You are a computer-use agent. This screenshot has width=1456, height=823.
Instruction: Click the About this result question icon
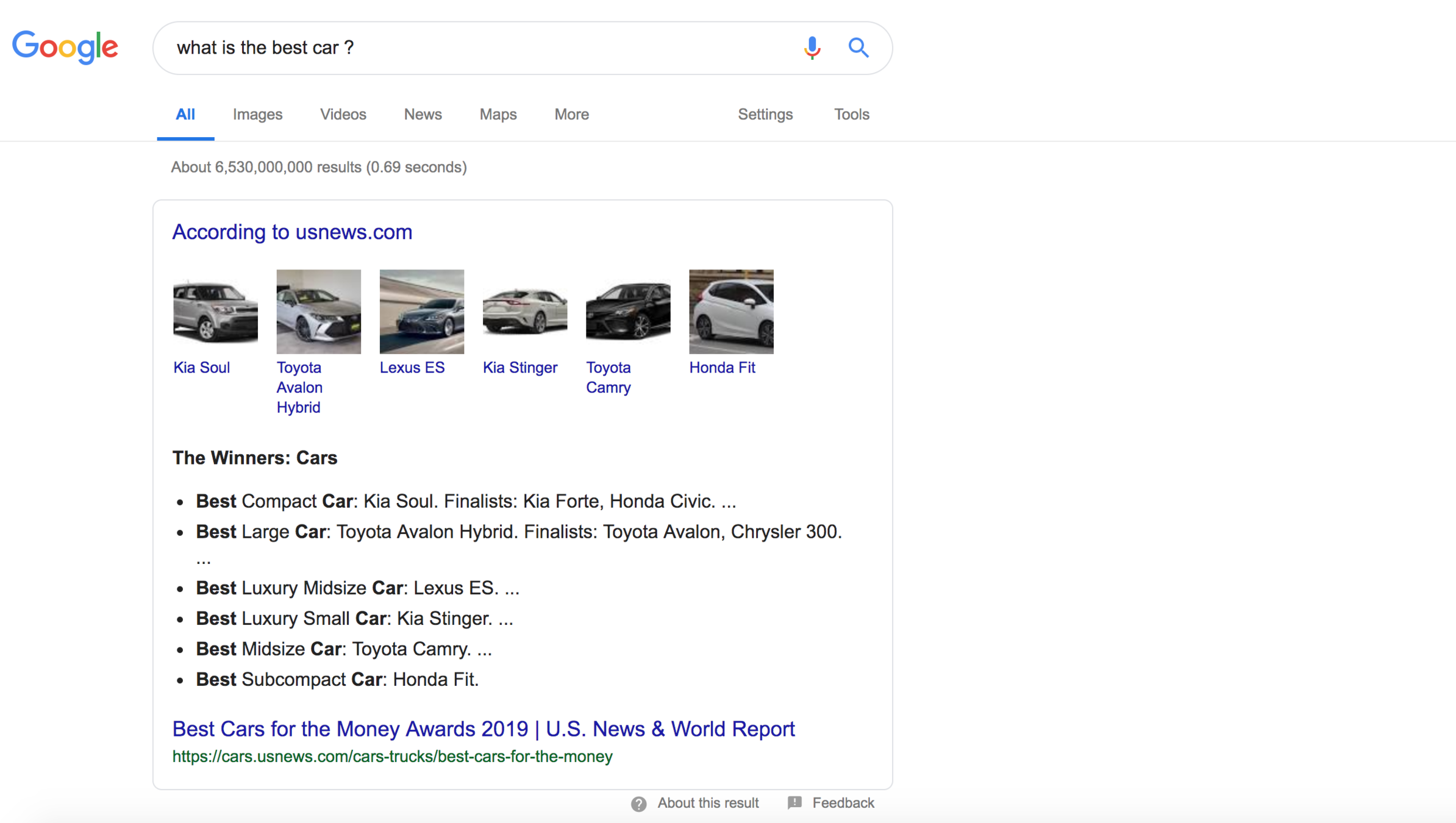click(x=638, y=803)
